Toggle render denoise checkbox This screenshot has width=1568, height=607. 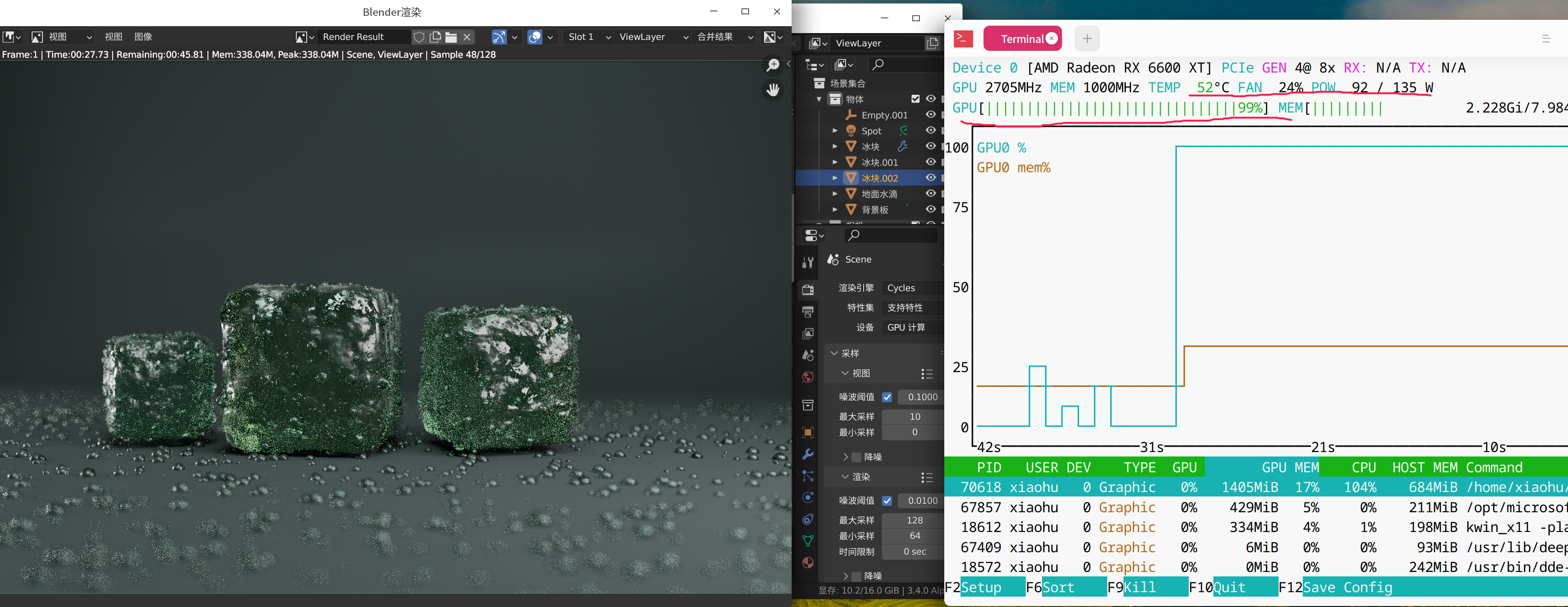click(857, 575)
